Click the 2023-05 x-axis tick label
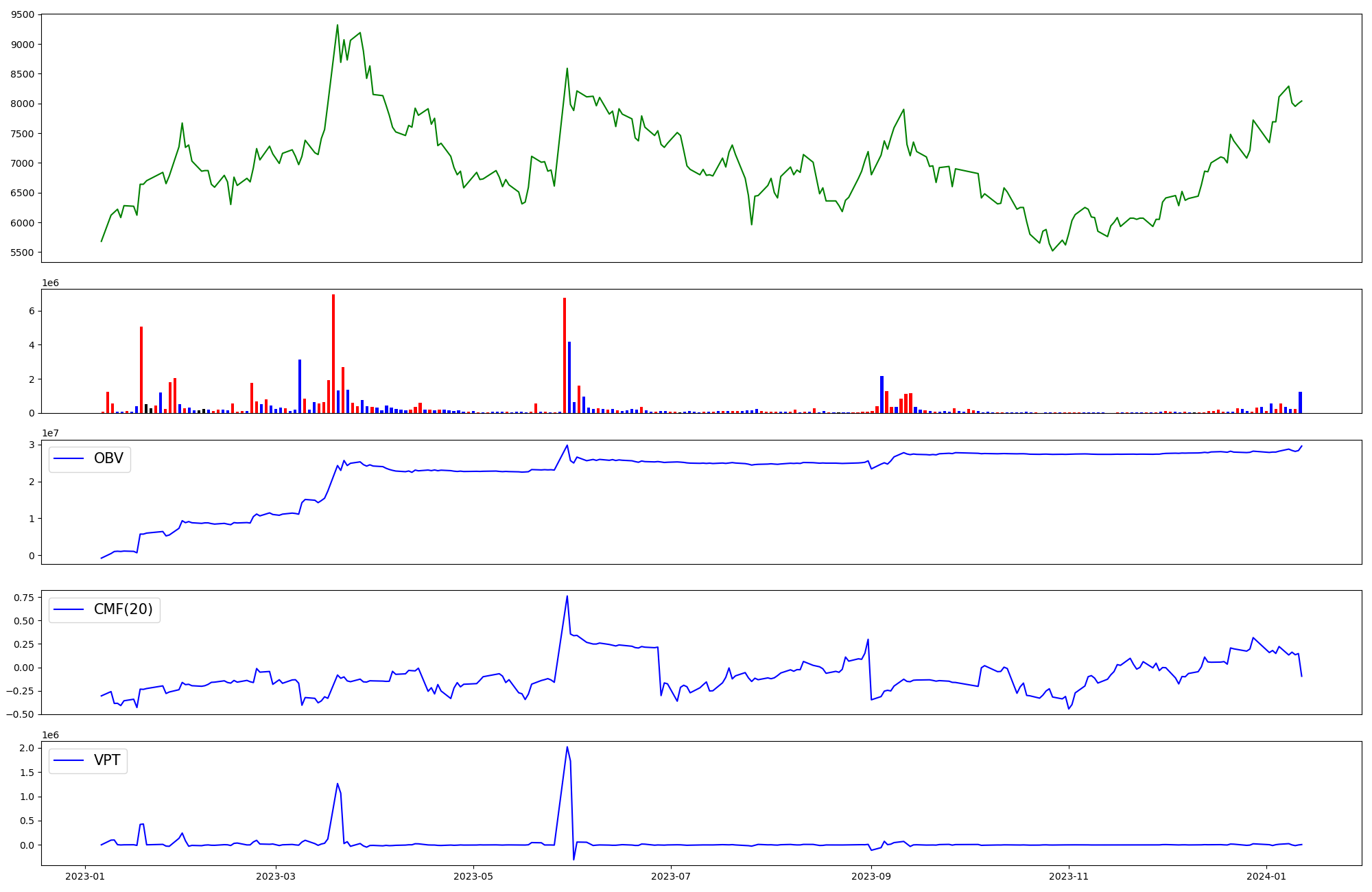1372x892 pixels. [x=473, y=876]
